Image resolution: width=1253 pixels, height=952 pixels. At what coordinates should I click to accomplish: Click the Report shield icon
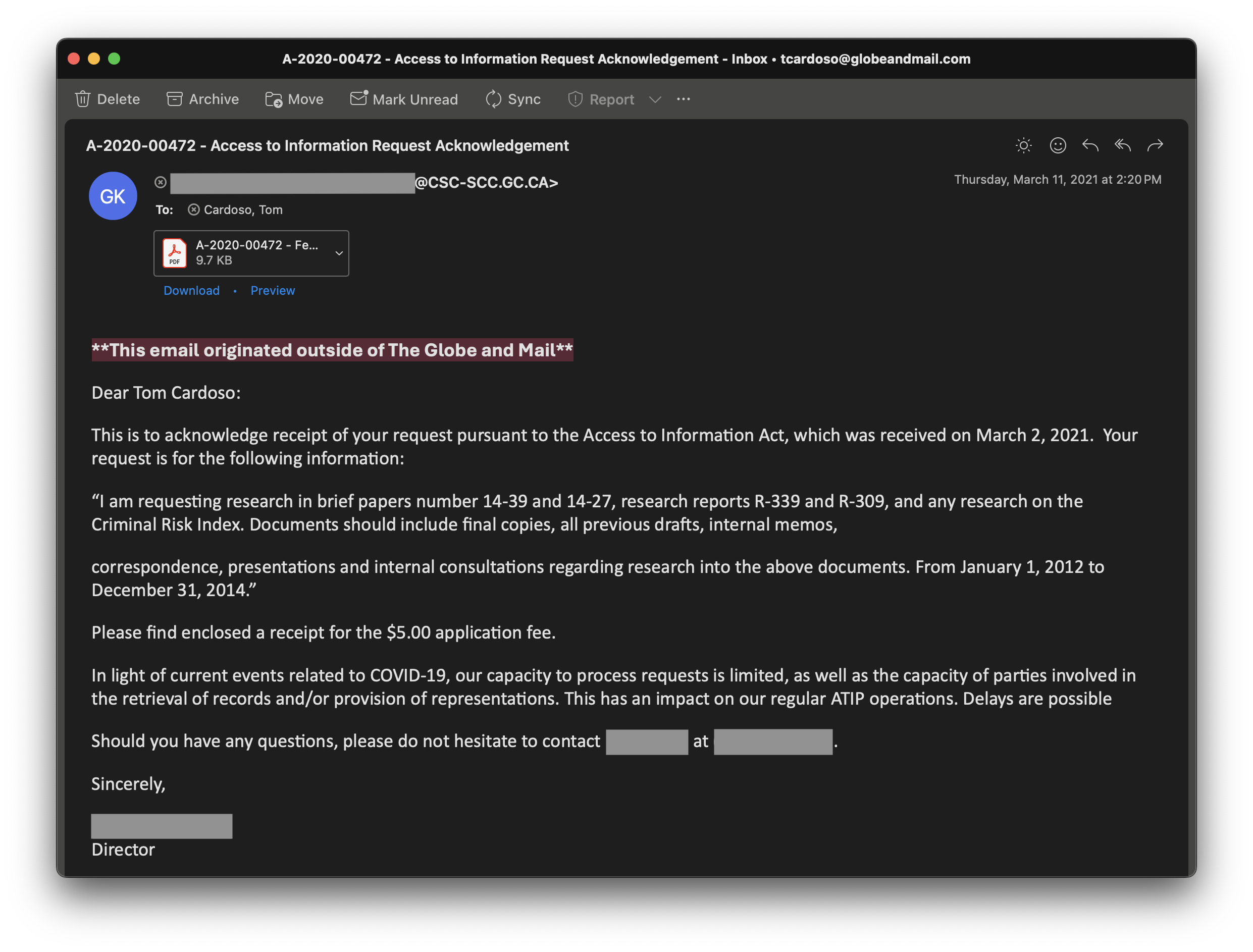[x=575, y=99]
